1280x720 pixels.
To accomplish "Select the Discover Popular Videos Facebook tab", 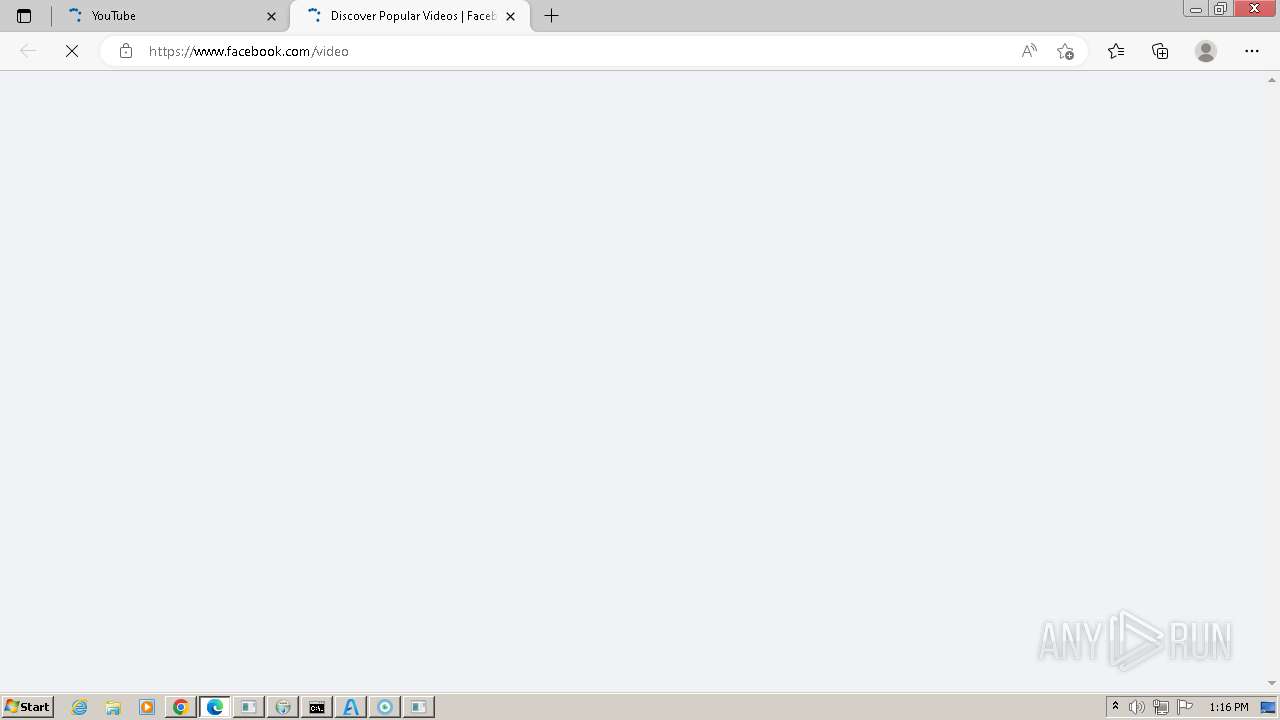I will coord(410,16).
